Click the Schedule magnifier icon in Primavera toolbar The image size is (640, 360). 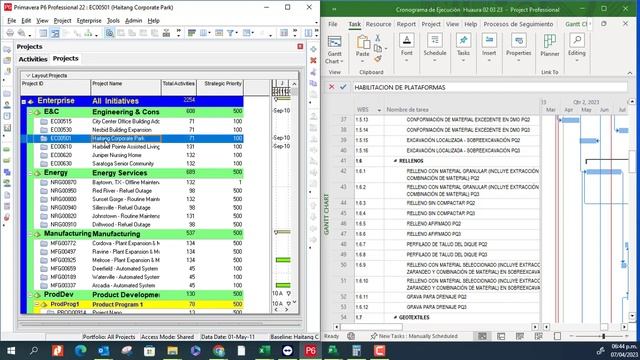point(109,33)
